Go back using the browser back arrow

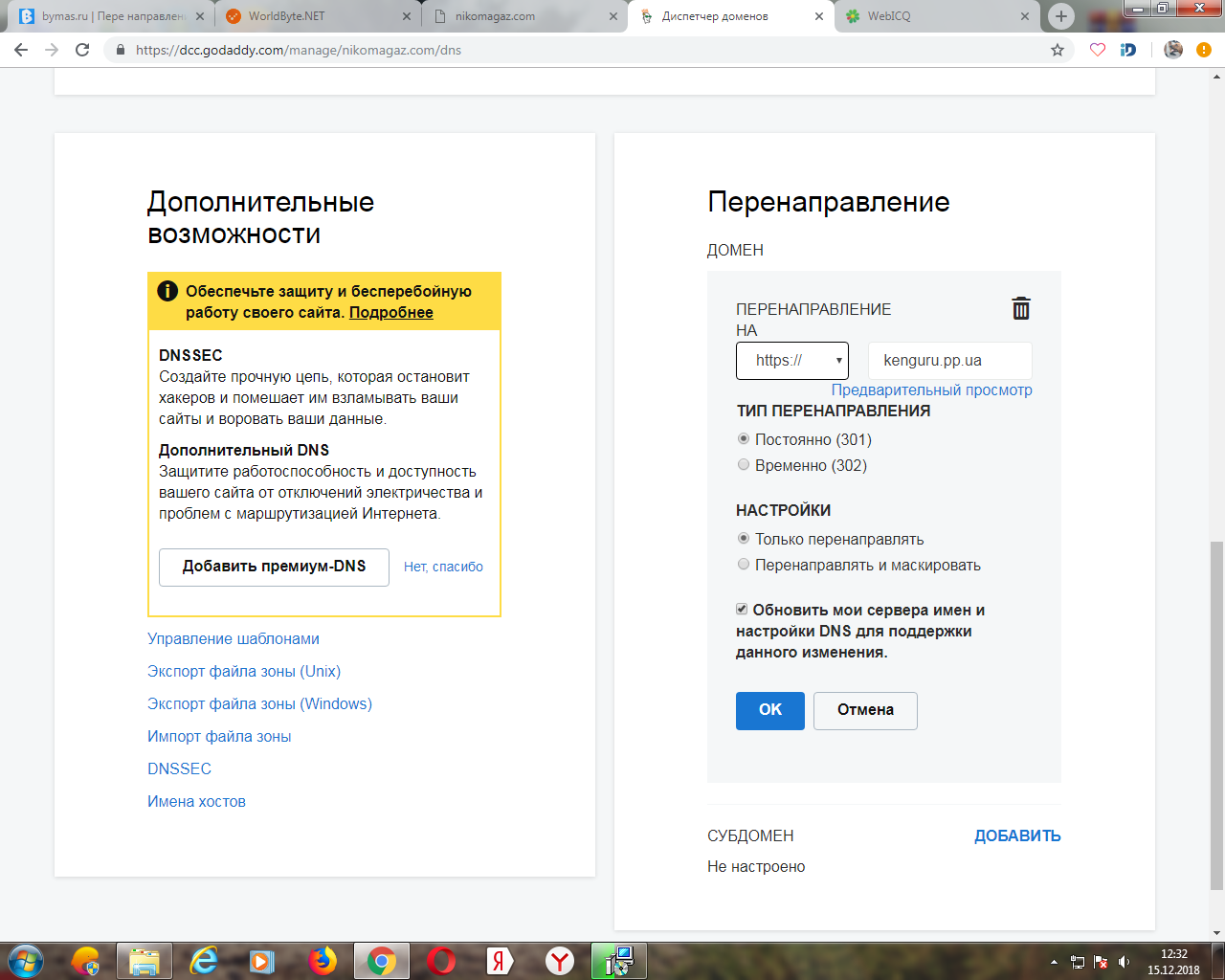[x=21, y=50]
